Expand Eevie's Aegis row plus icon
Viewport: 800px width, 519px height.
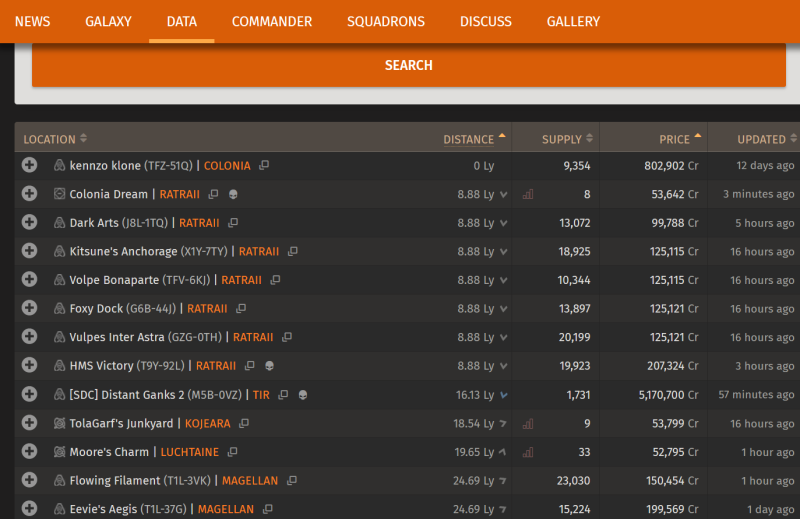tap(29, 508)
